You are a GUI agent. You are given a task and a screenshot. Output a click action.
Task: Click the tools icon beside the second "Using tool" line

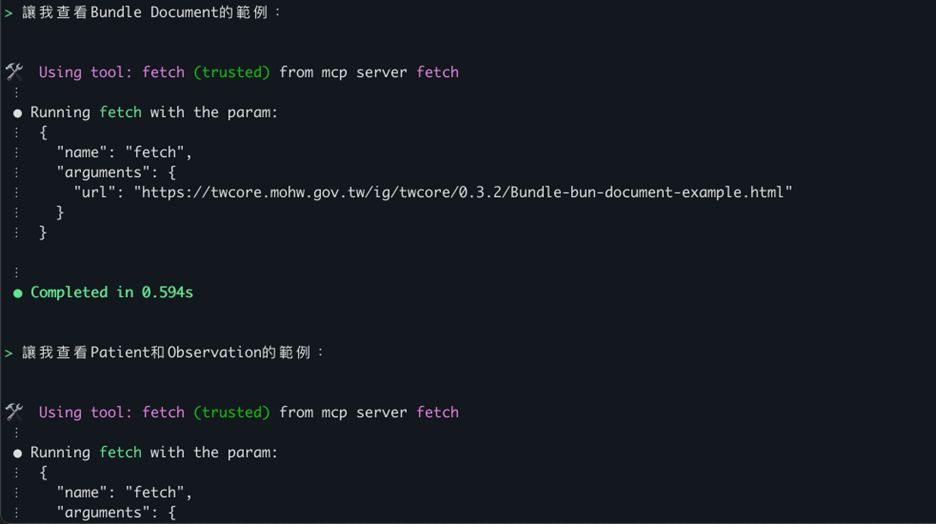click(14, 412)
